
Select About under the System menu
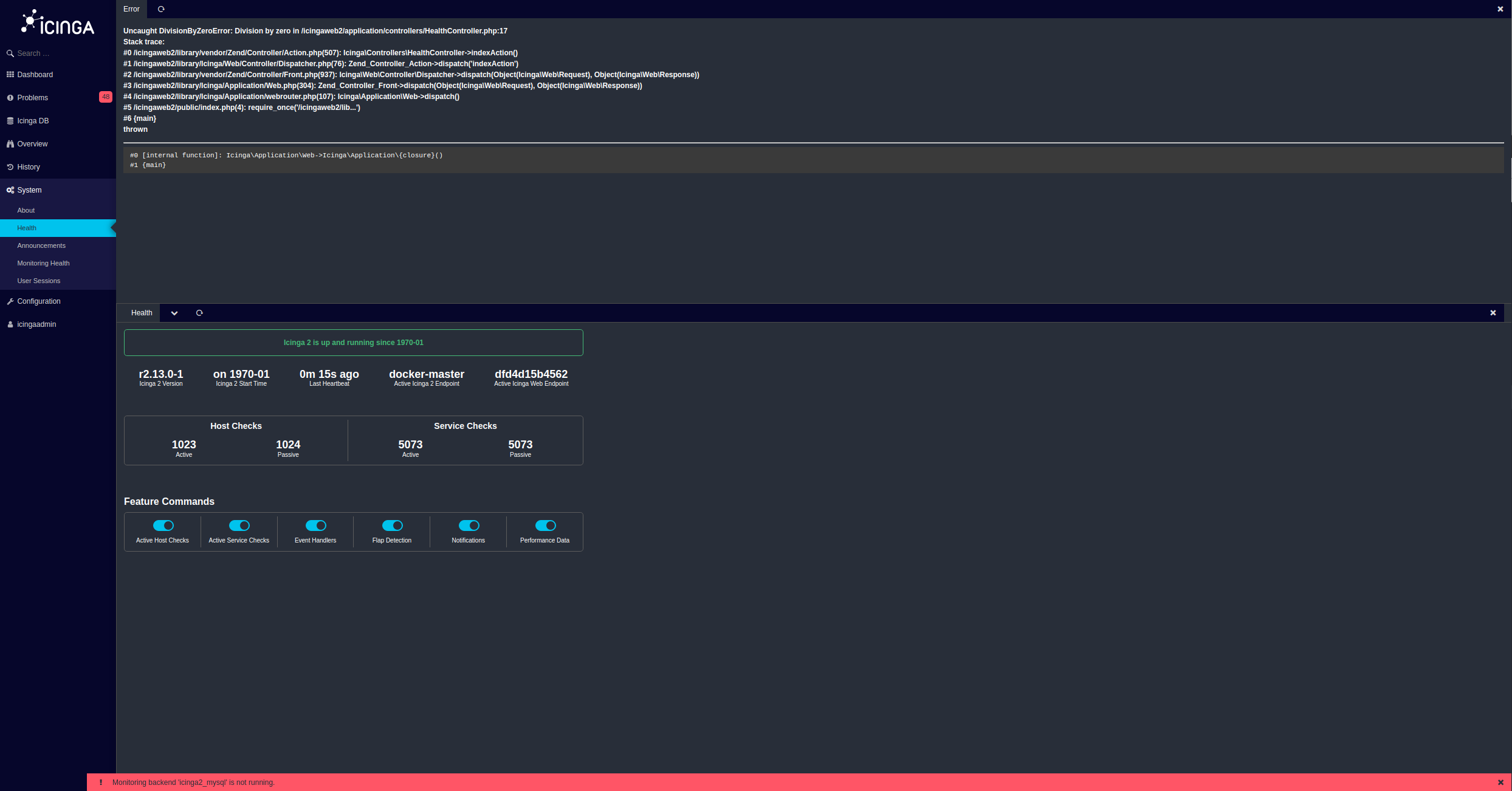click(x=26, y=210)
